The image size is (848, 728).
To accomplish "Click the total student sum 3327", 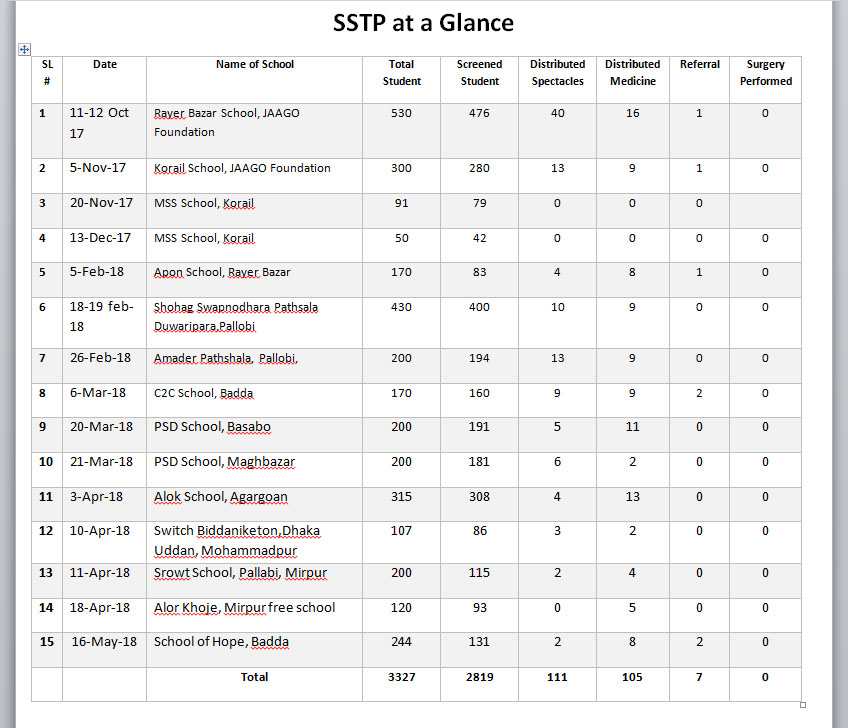I will pyautogui.click(x=401, y=677).
